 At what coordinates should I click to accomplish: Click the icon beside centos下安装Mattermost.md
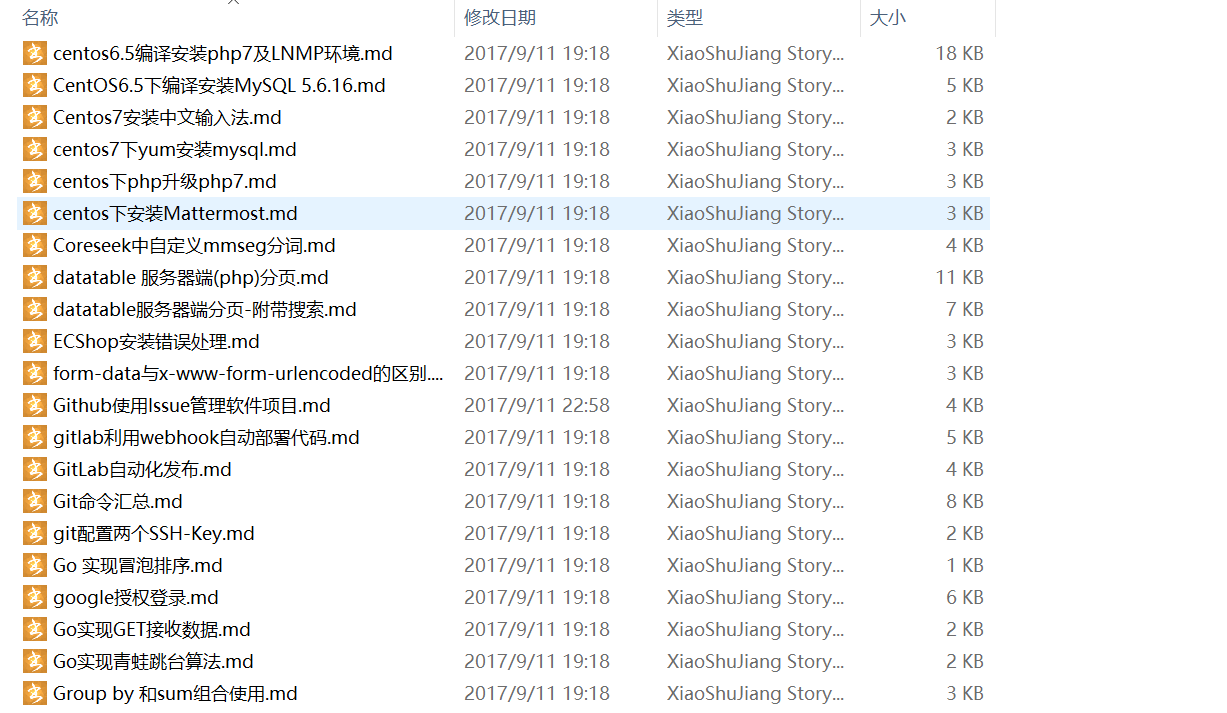[35, 213]
